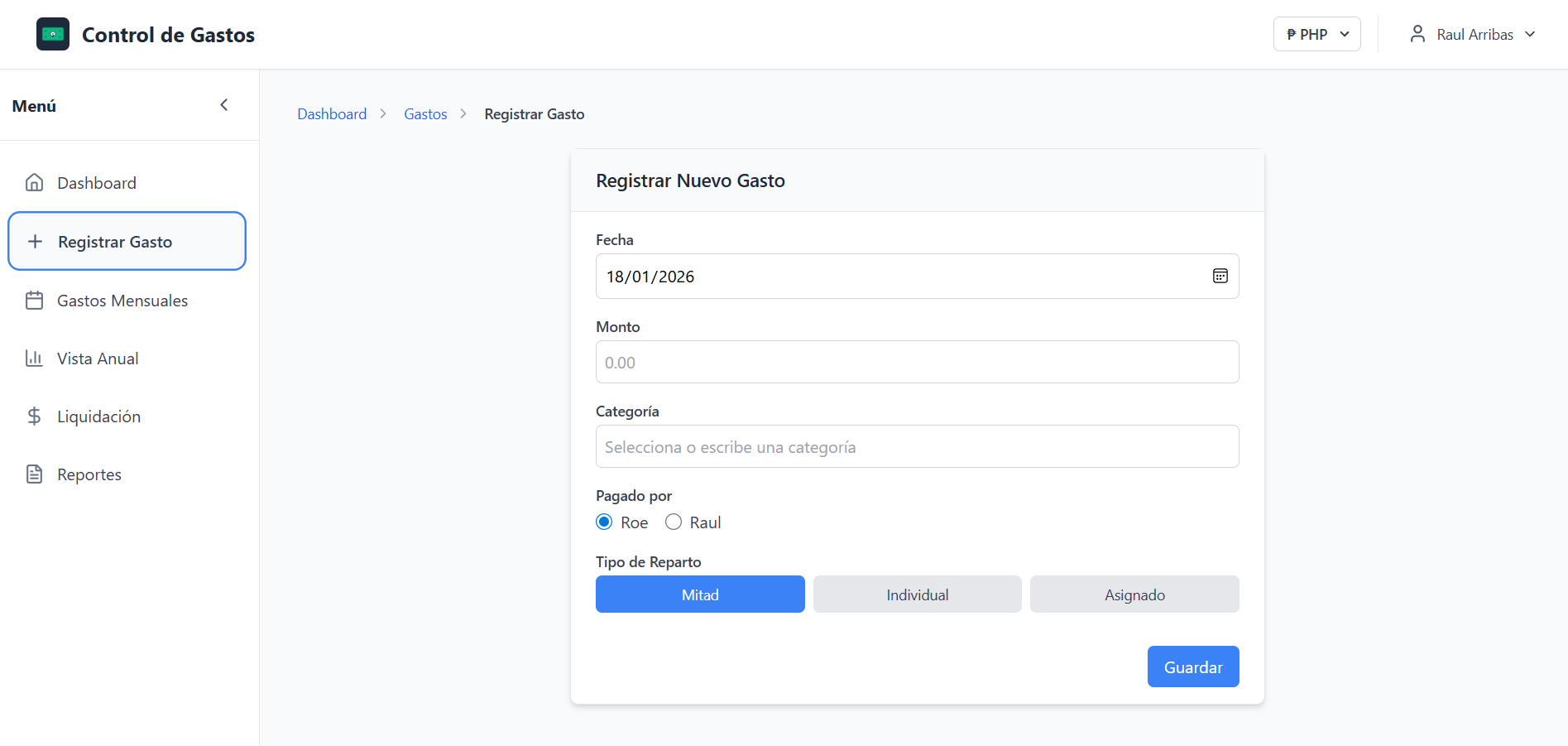
Task: Click the dollar icon beside Liquidación
Action: (34, 416)
